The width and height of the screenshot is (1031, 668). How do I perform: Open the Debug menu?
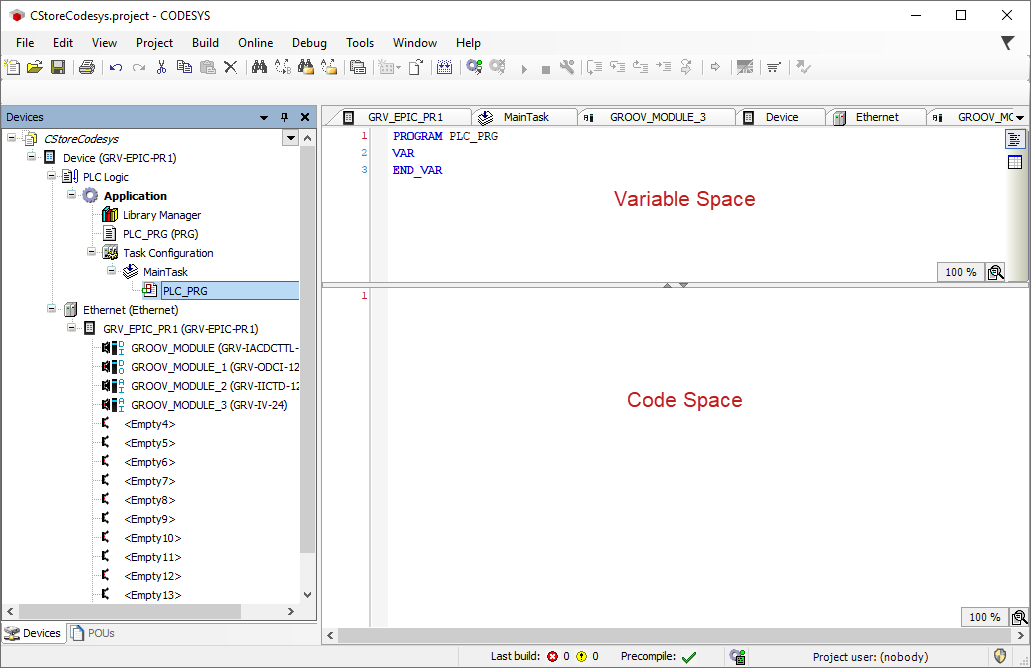coord(309,43)
